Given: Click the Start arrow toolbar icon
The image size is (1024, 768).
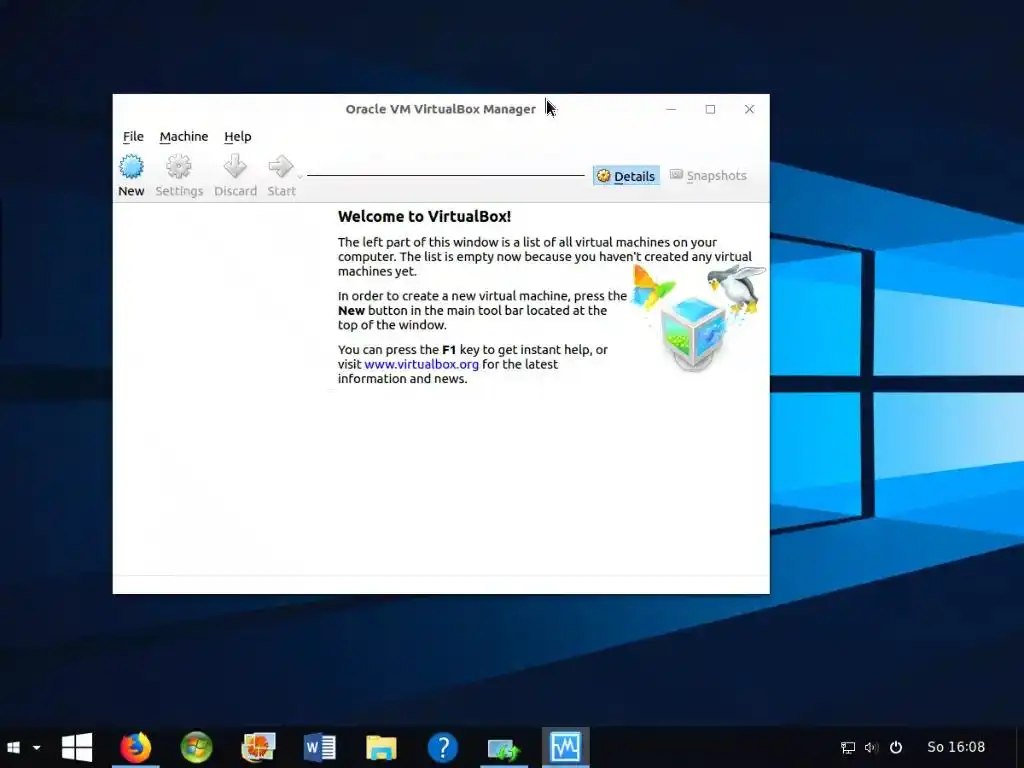Looking at the screenshot, I should pos(281,167).
